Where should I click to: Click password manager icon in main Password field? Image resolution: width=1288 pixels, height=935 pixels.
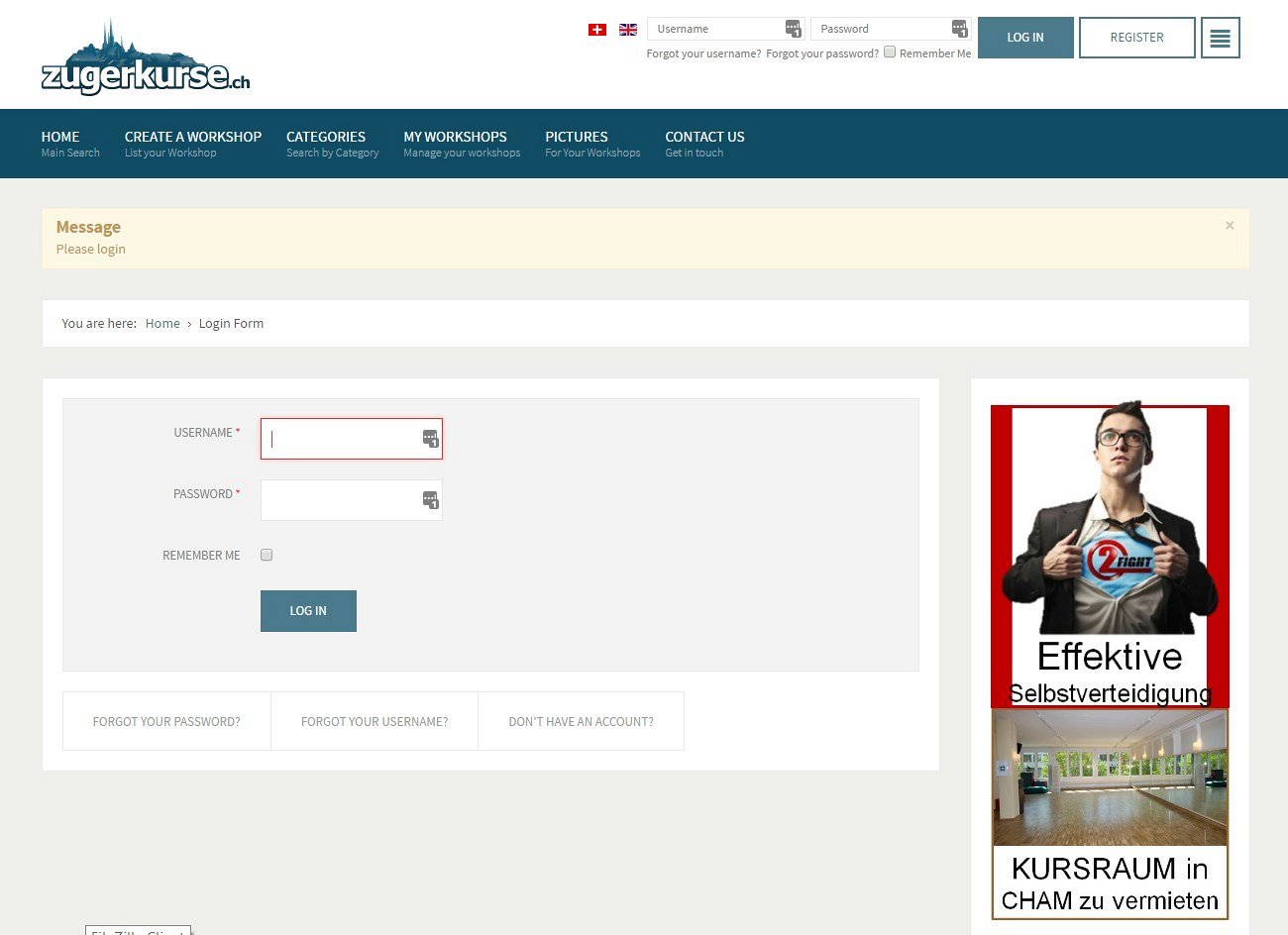430,500
